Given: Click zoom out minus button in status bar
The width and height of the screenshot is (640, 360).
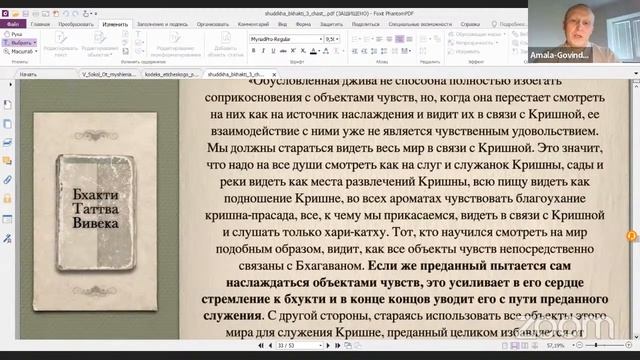Looking at the screenshot, I should click(579, 345).
